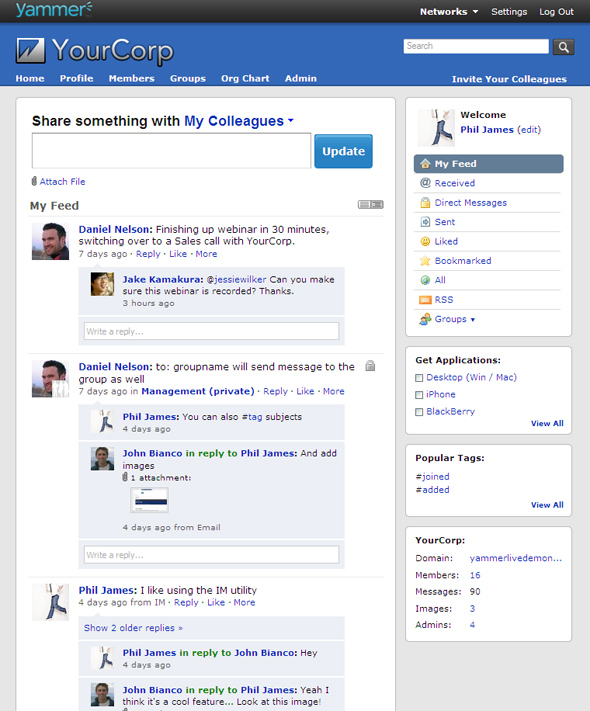
Task: Open the #joined tag
Action: click(x=433, y=477)
